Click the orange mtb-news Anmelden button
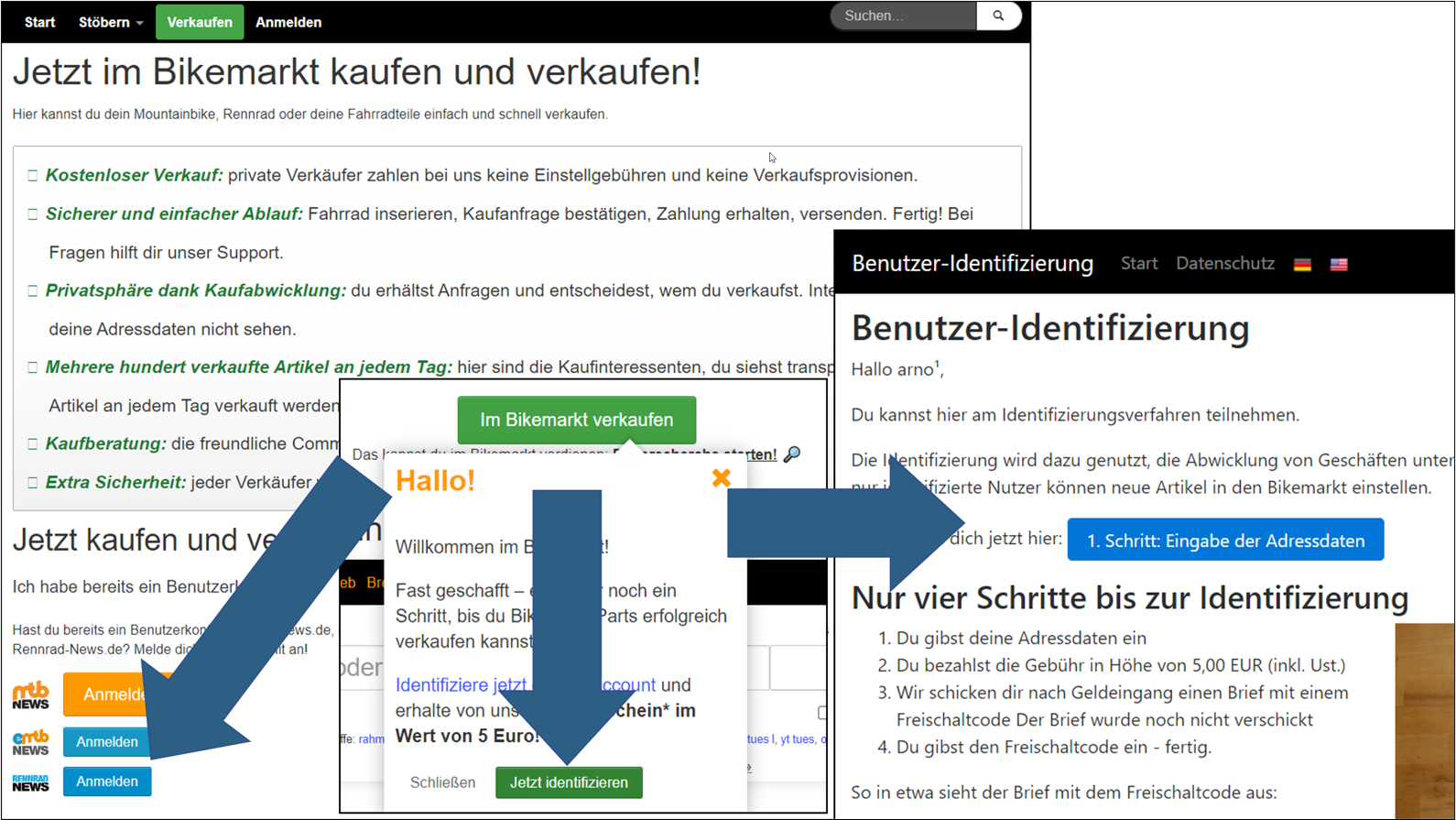The height and width of the screenshot is (820, 1456). coord(110,694)
